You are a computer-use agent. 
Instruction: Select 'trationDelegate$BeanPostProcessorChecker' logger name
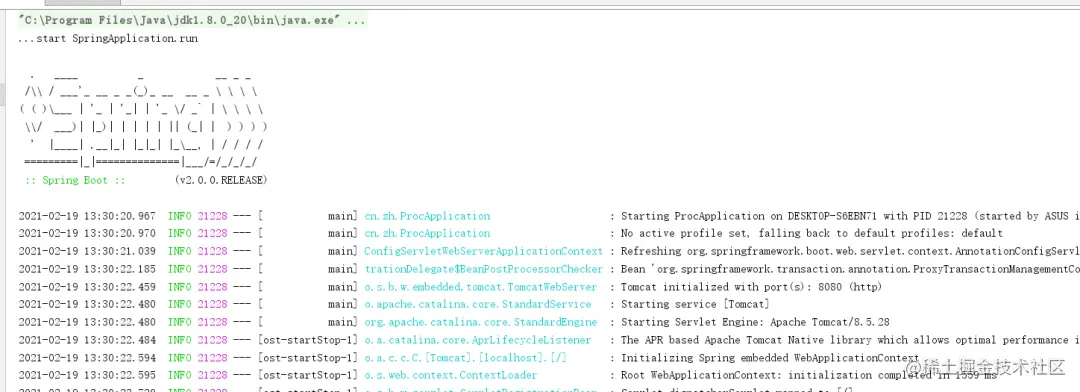484,269
